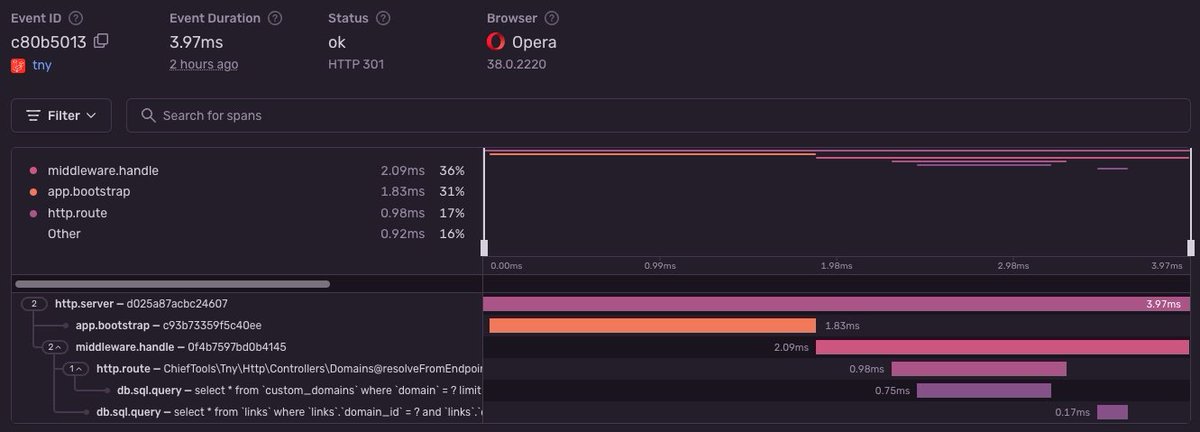Click the app.bootstrap legend color dot
This screenshot has height=432, width=1200.
(x=34, y=192)
